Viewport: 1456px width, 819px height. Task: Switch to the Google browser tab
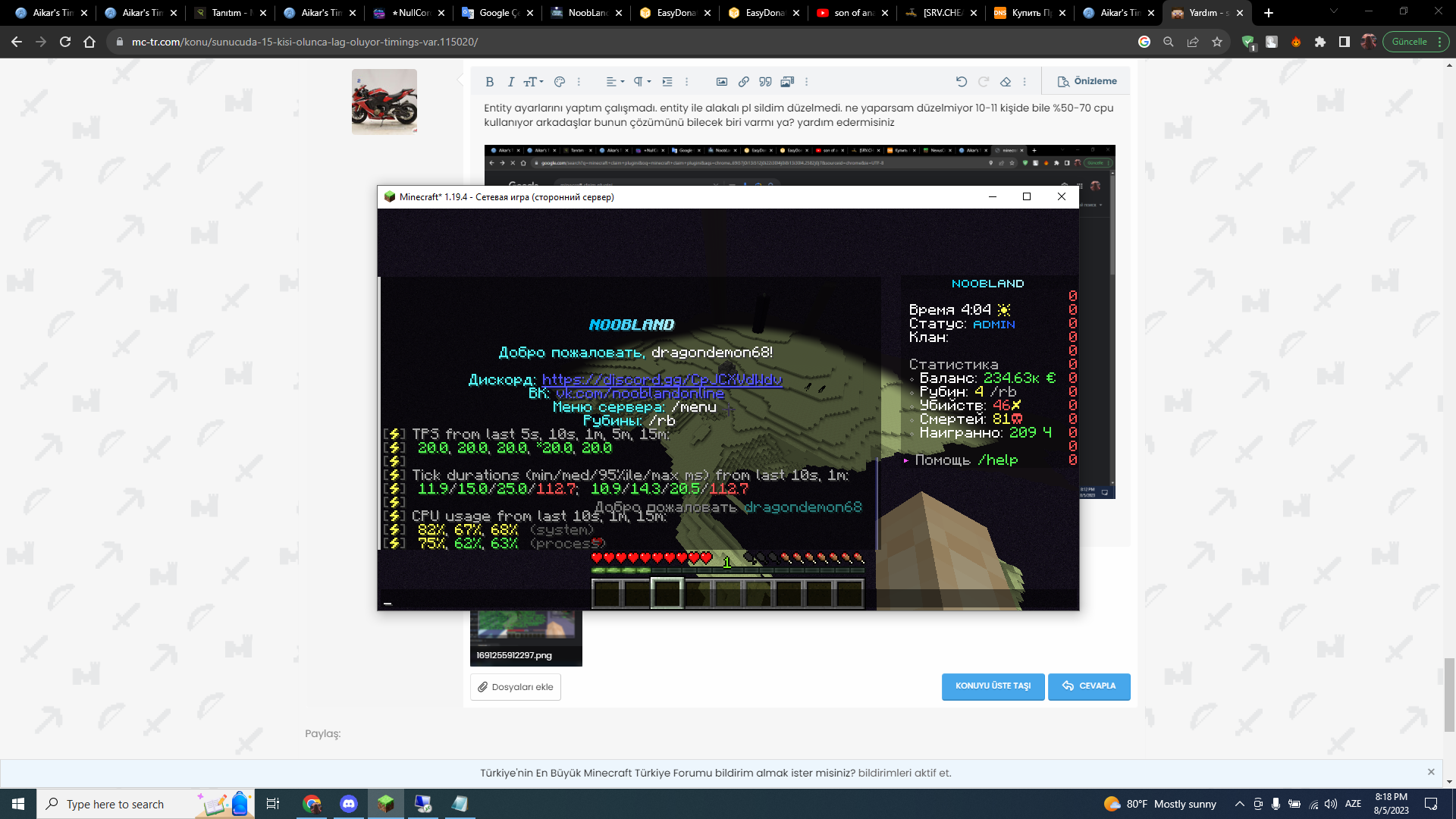pyautogui.click(x=497, y=13)
